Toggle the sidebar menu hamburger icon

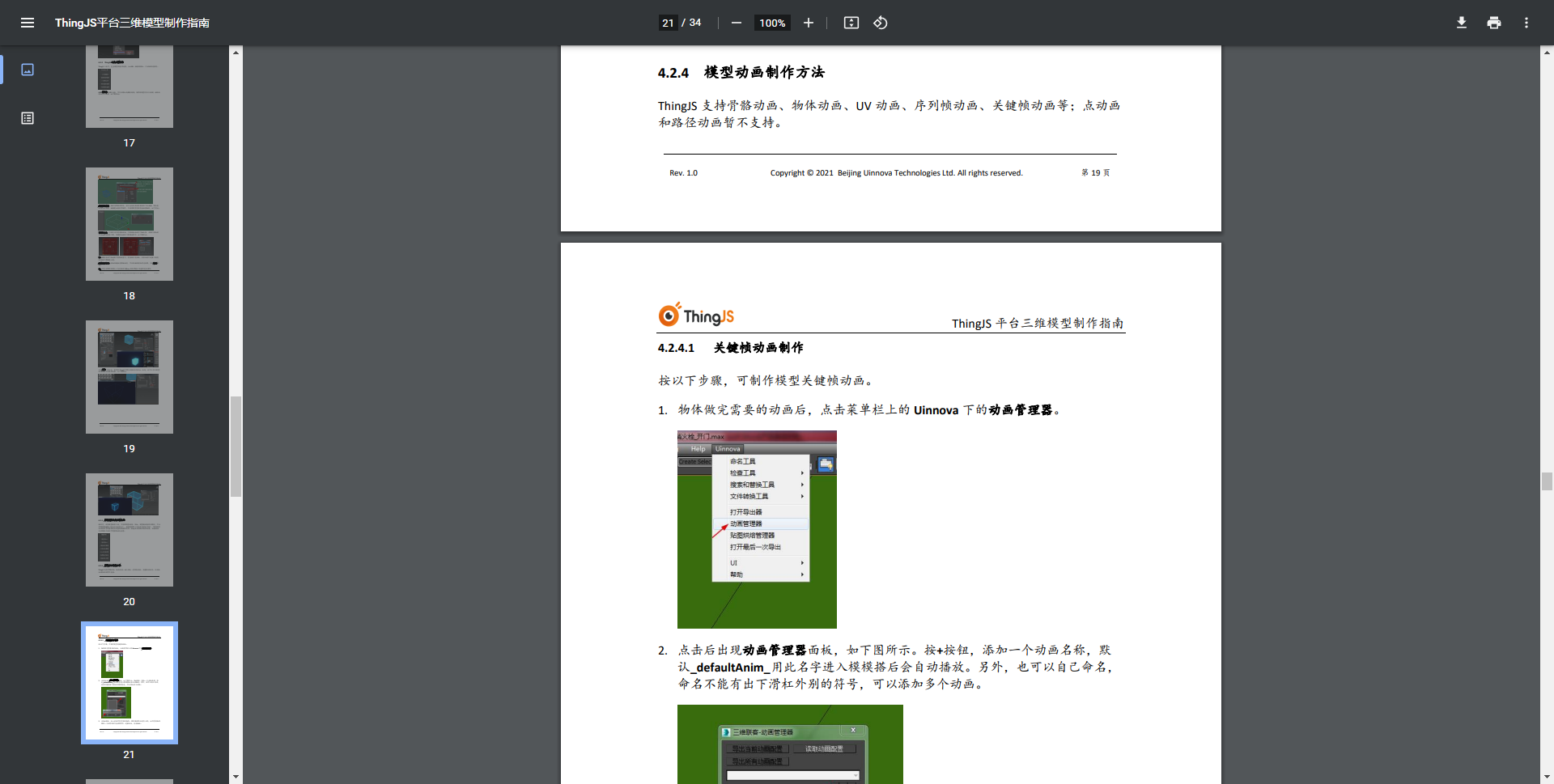[x=28, y=23]
